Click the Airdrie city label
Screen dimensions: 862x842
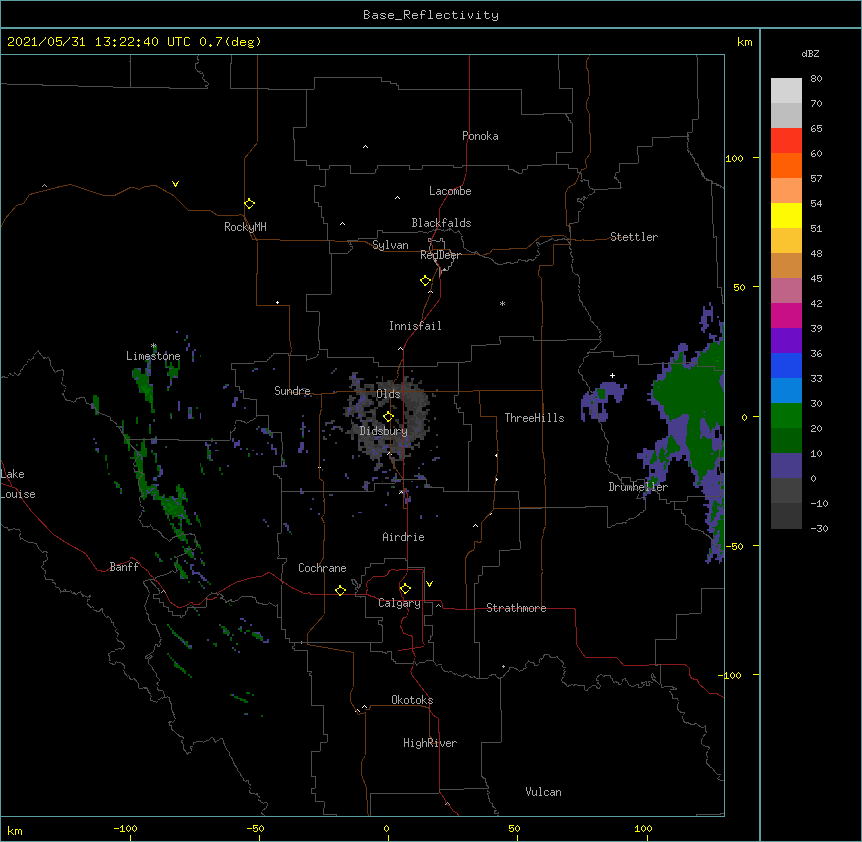tap(404, 537)
